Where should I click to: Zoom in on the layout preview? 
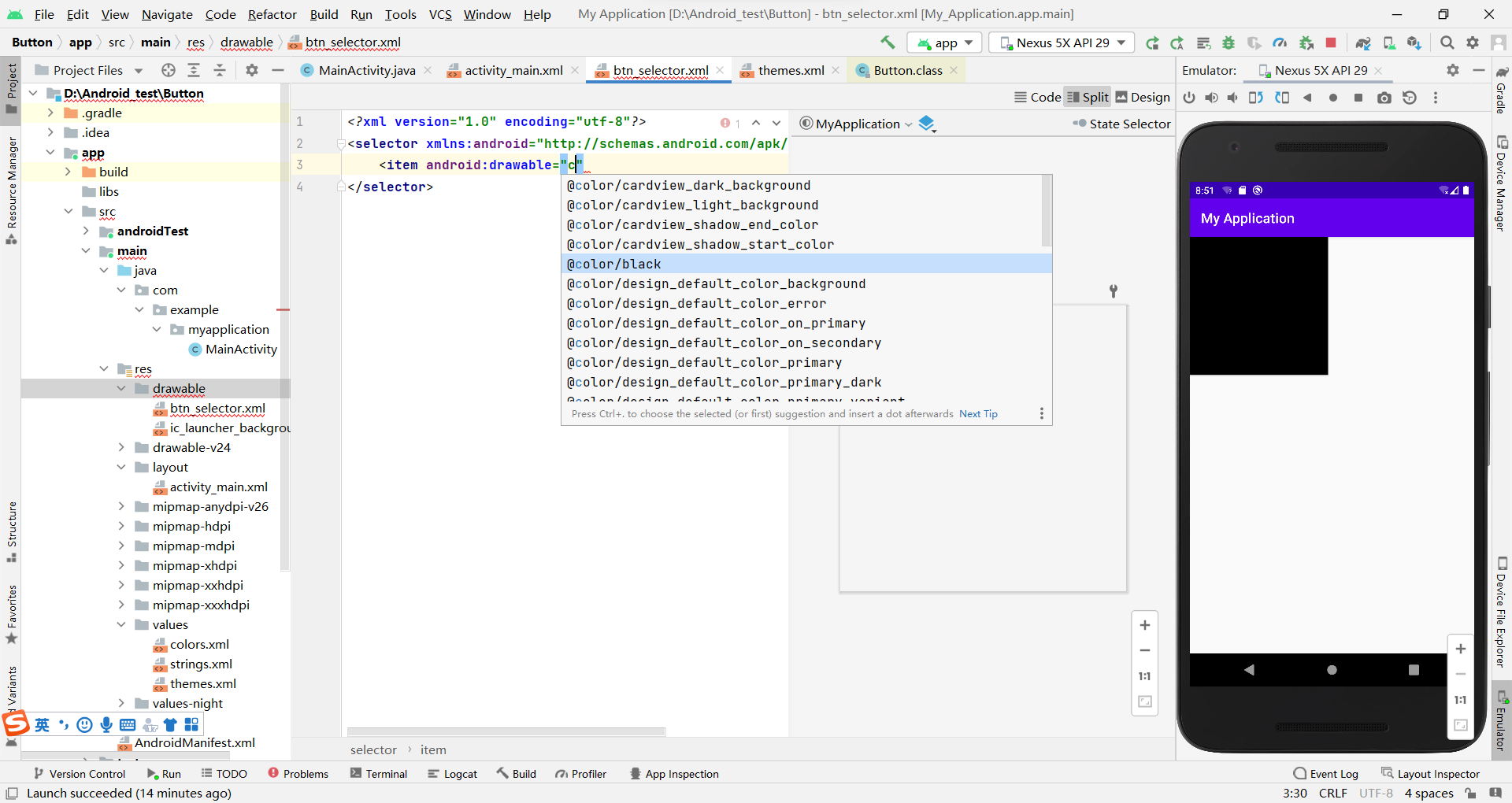pos(1145,625)
